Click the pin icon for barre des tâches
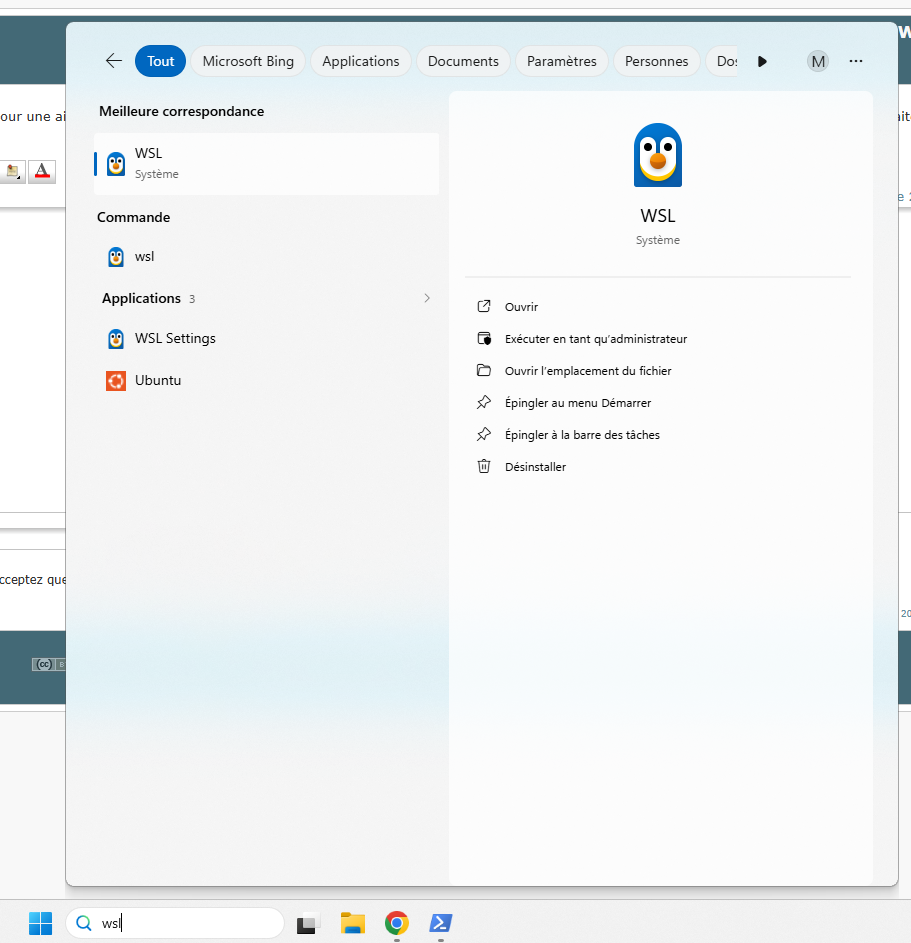 point(484,434)
